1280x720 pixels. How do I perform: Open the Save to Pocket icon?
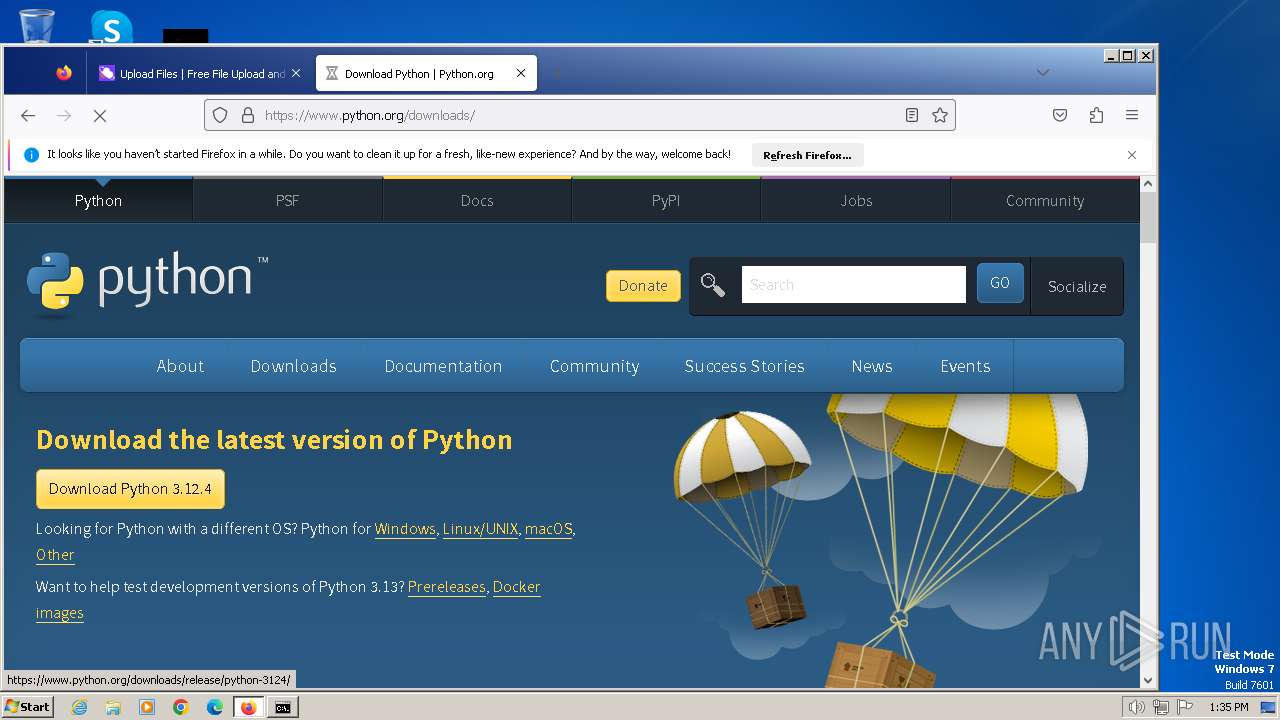[1060, 115]
